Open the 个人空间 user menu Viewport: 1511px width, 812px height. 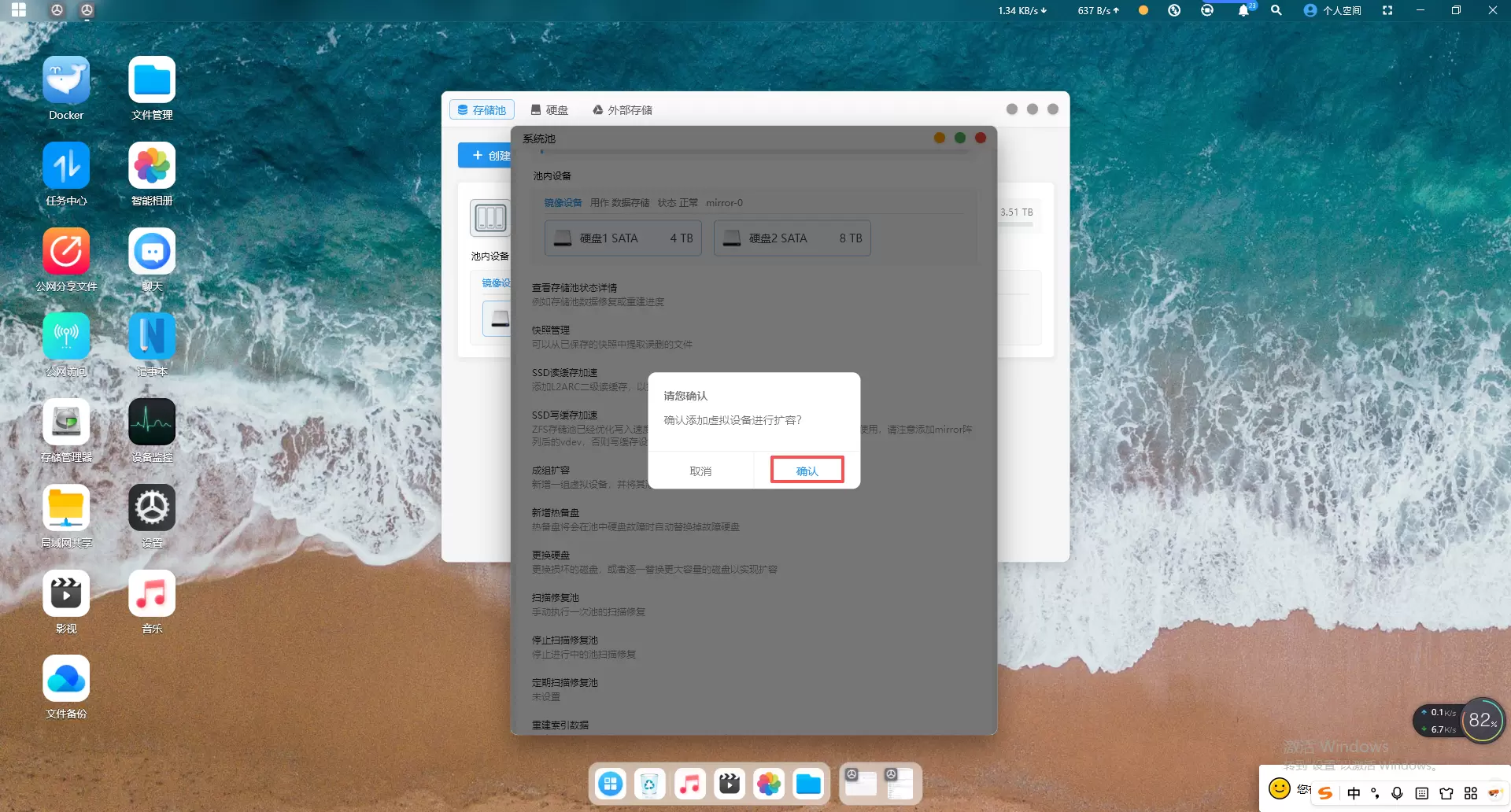click(1332, 10)
